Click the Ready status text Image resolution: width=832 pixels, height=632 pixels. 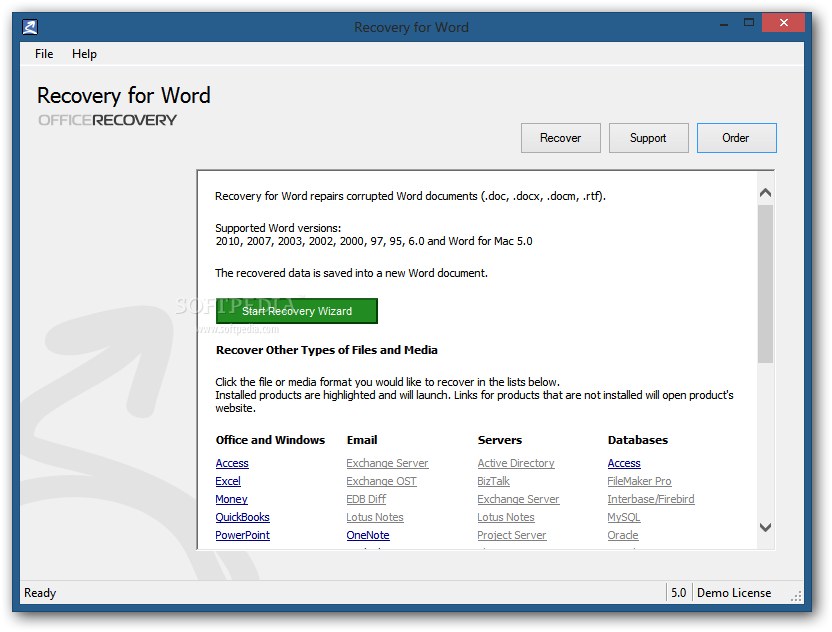point(40,593)
